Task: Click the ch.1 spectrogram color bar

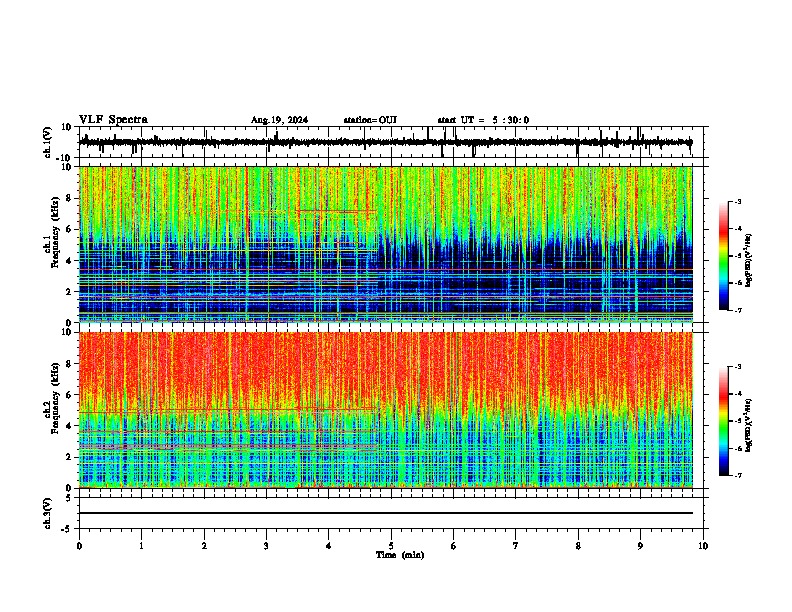Action: [x=724, y=255]
